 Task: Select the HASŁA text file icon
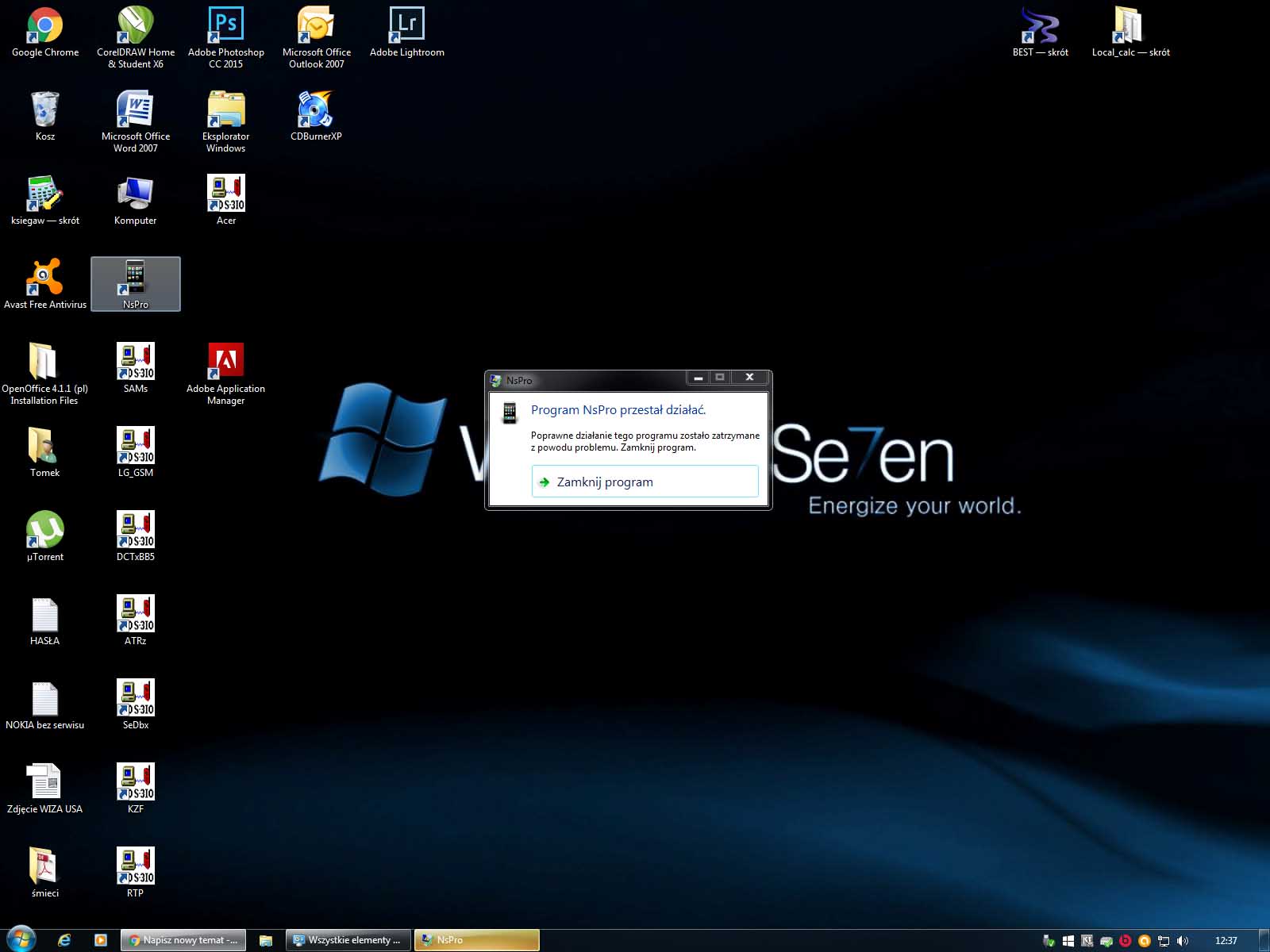tap(45, 621)
